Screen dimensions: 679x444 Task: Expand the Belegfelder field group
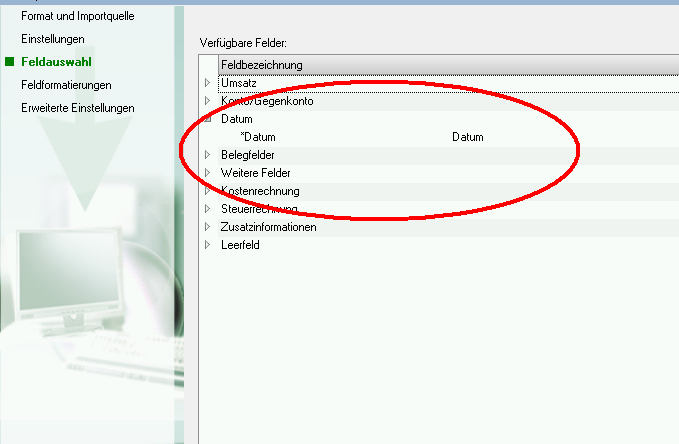click(x=207, y=155)
